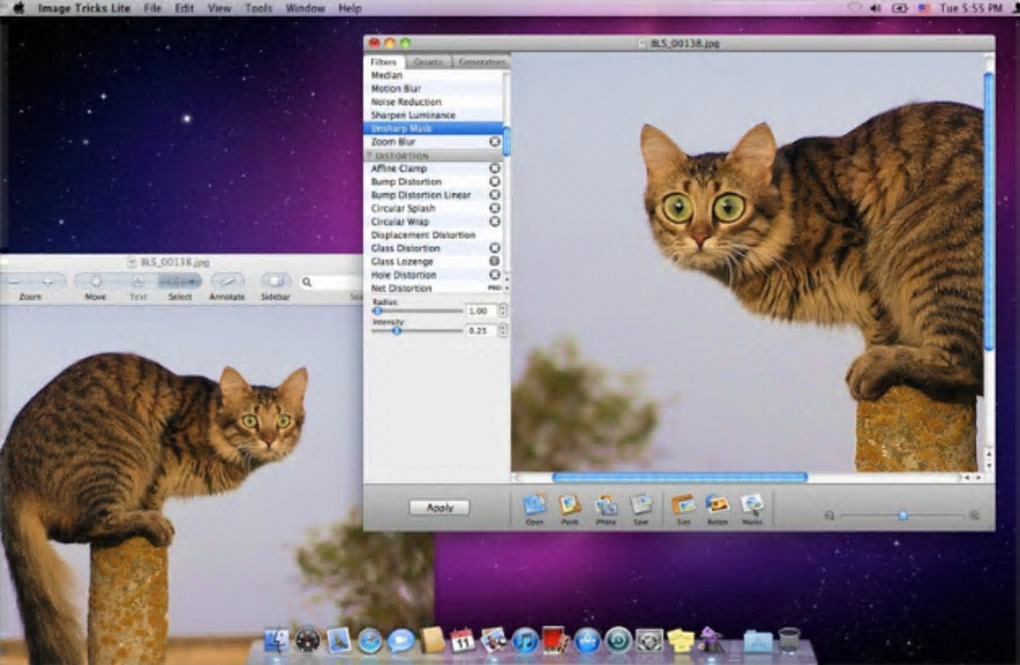Open the File menu
This screenshot has width=1020, height=665.
click(x=152, y=8)
